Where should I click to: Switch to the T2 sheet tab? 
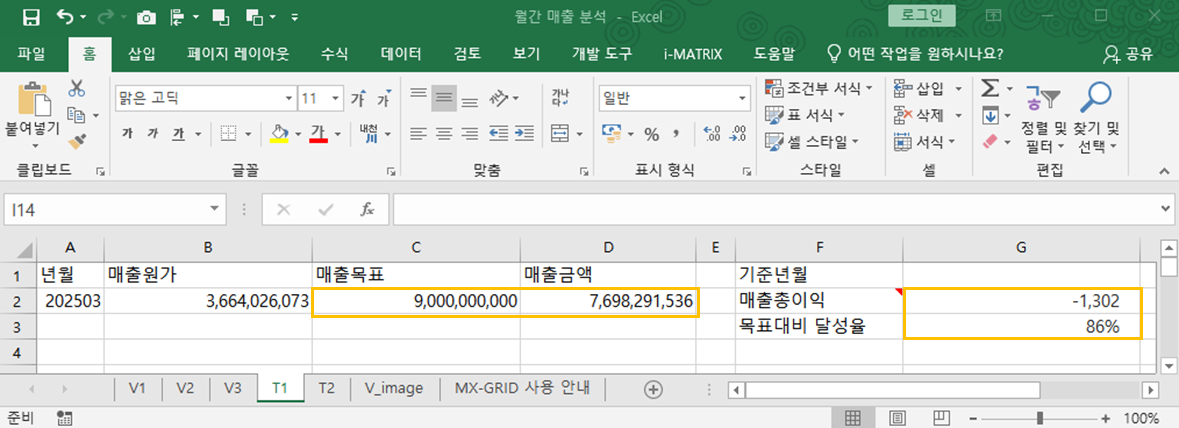[326, 389]
